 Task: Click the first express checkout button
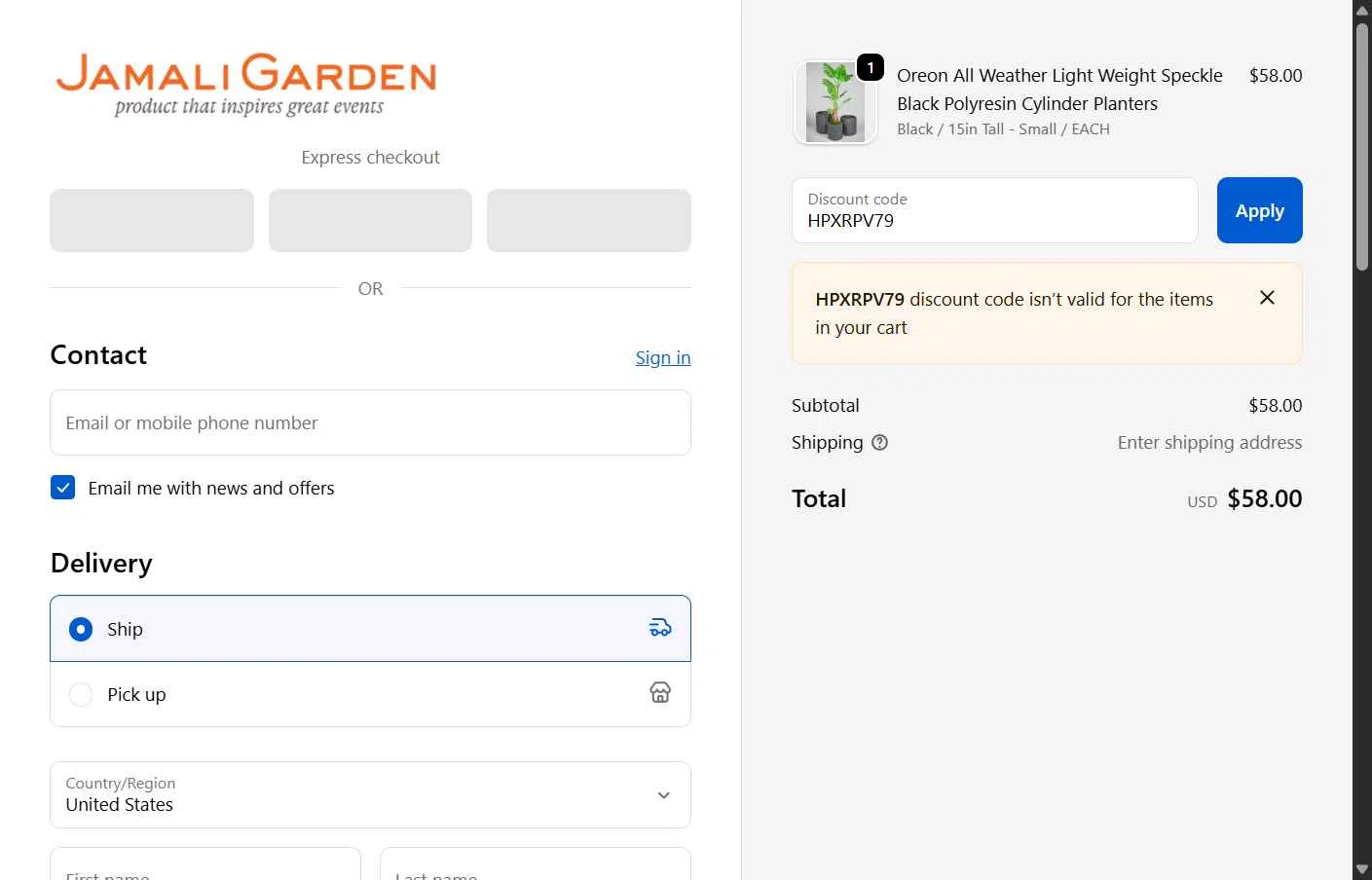152,220
